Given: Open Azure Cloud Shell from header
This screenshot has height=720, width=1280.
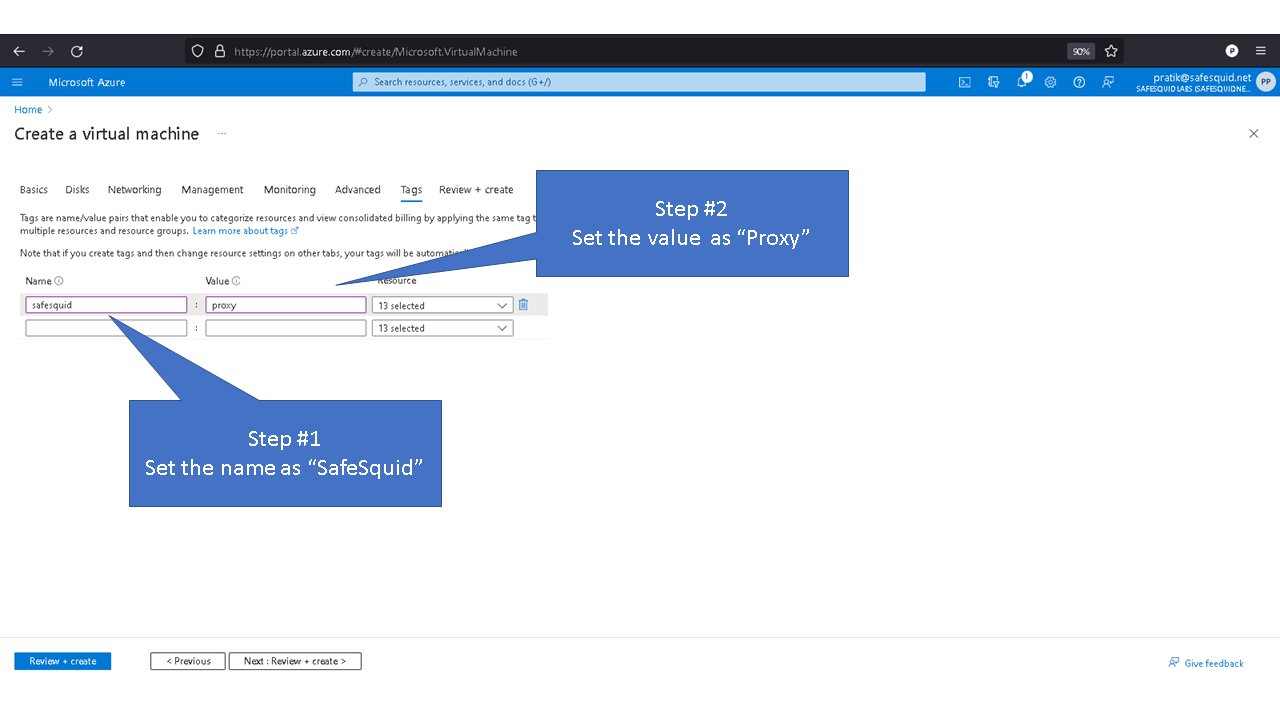Looking at the screenshot, I should coord(964,82).
